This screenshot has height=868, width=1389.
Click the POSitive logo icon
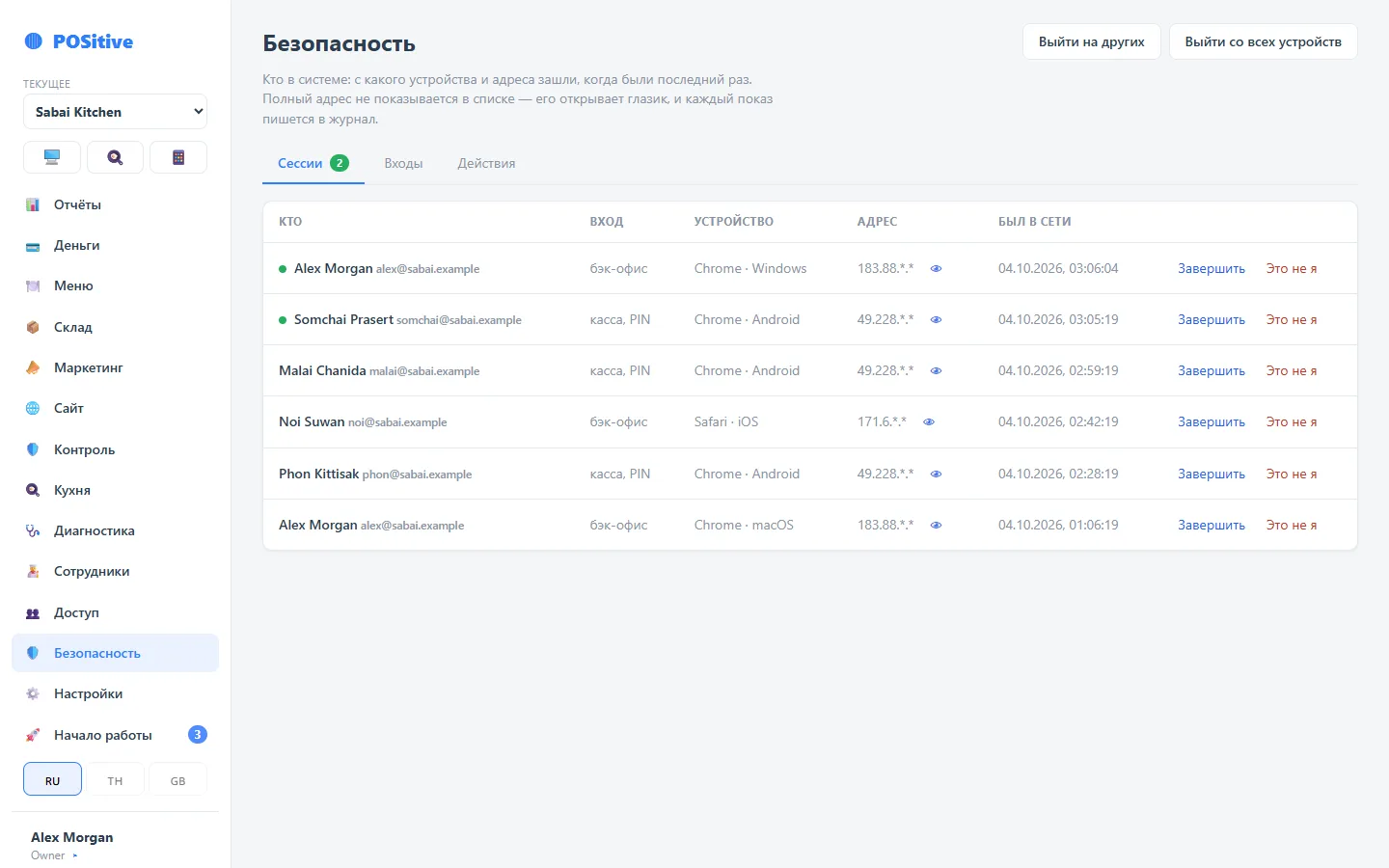point(34,41)
